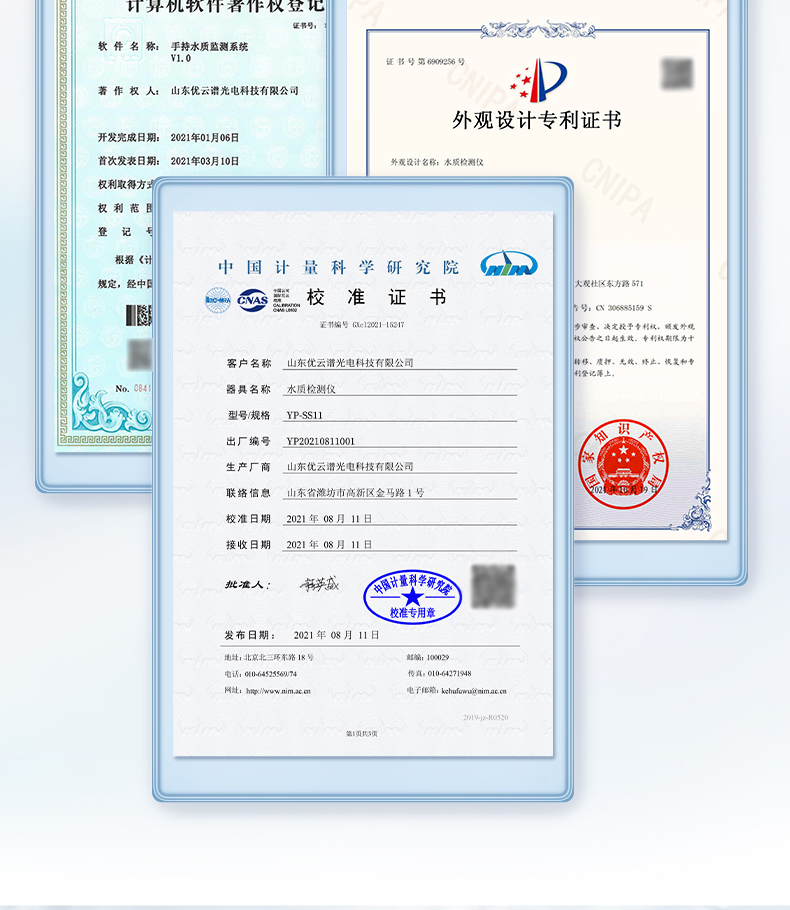
Task: Click the 首次发表日期 2021年03月10日
Action: coord(168,161)
